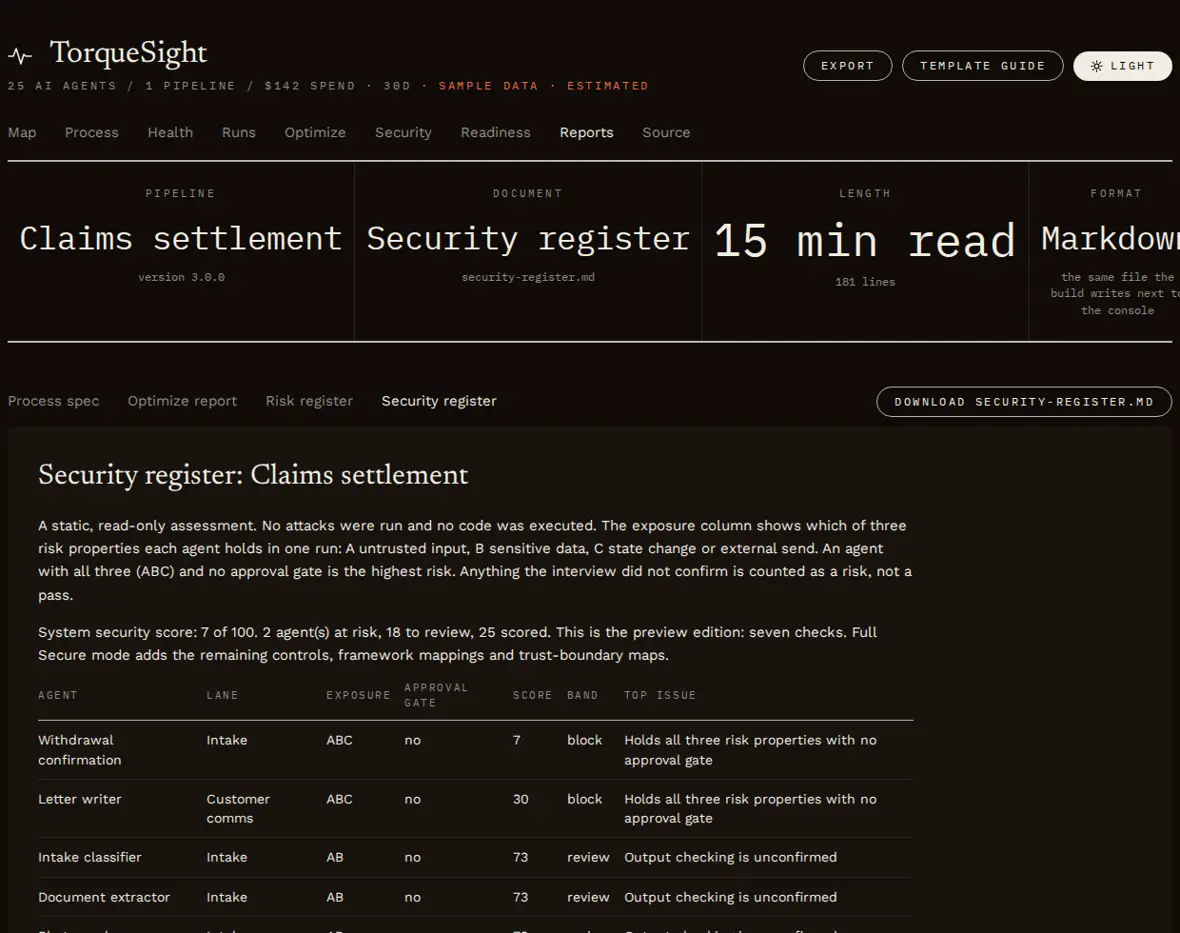Open the Source tab
This screenshot has width=1180, height=933.
pos(666,132)
